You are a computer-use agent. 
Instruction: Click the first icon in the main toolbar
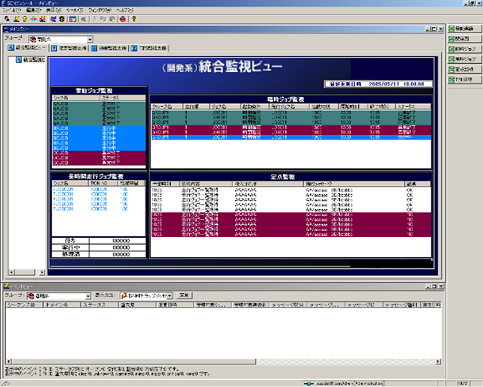pos(7,19)
